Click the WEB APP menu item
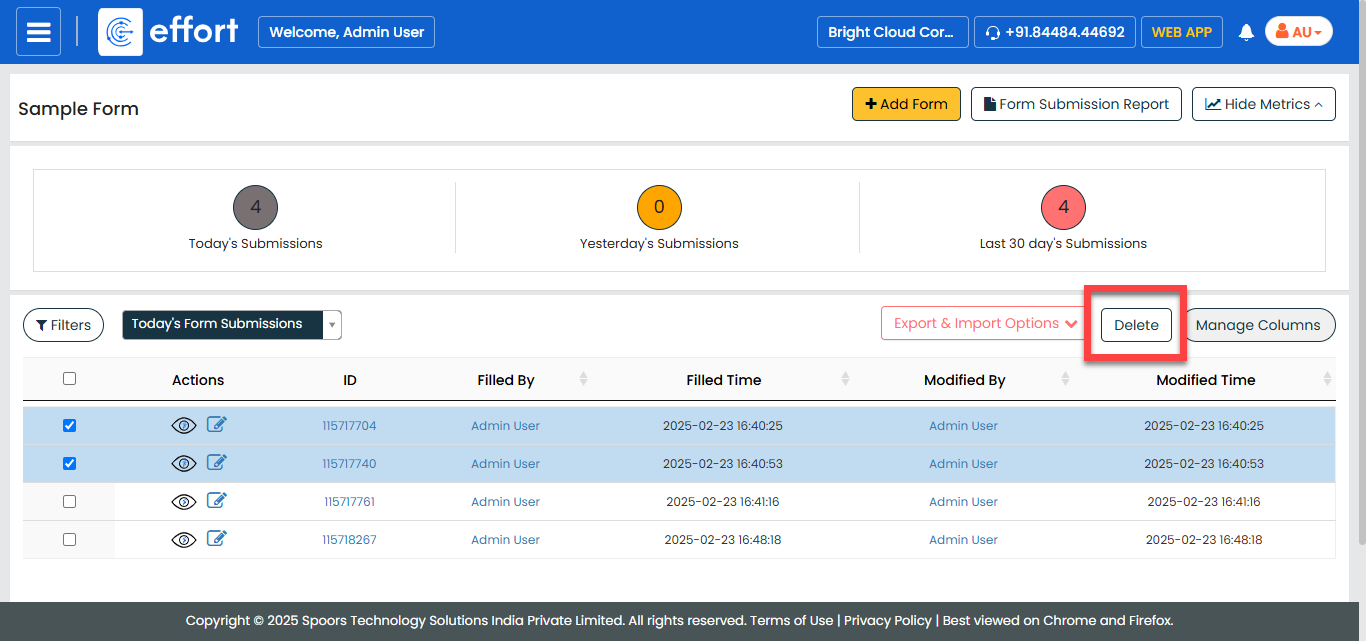The image size is (1366, 641). tap(1181, 32)
